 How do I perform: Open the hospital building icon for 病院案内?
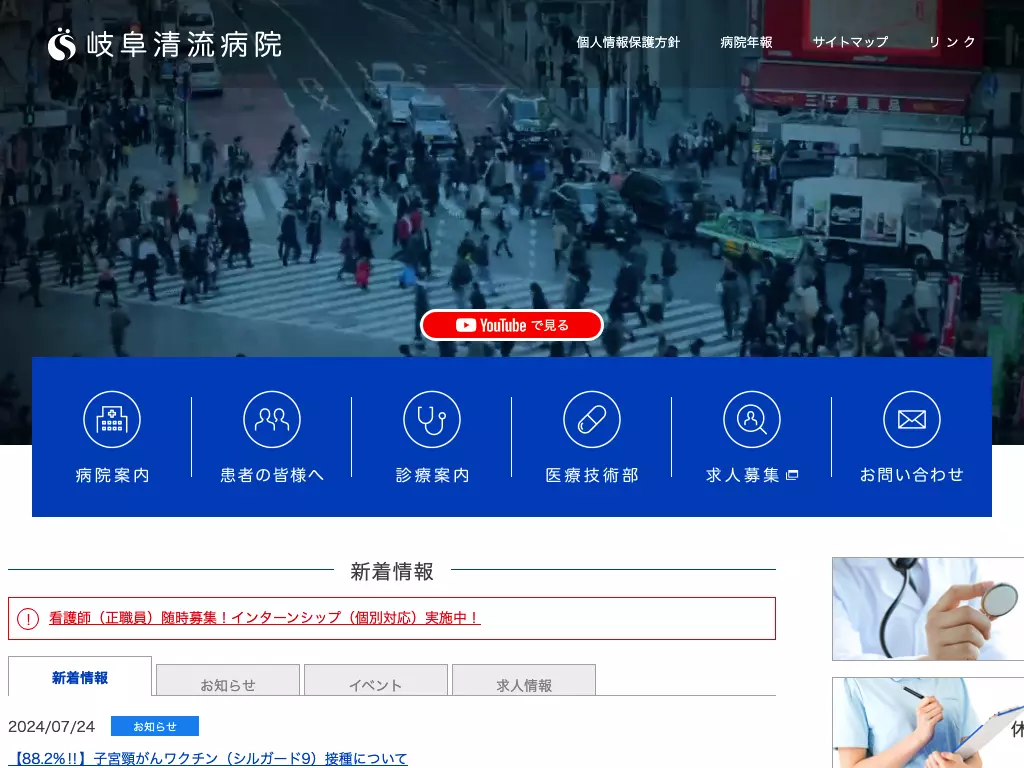(x=112, y=419)
